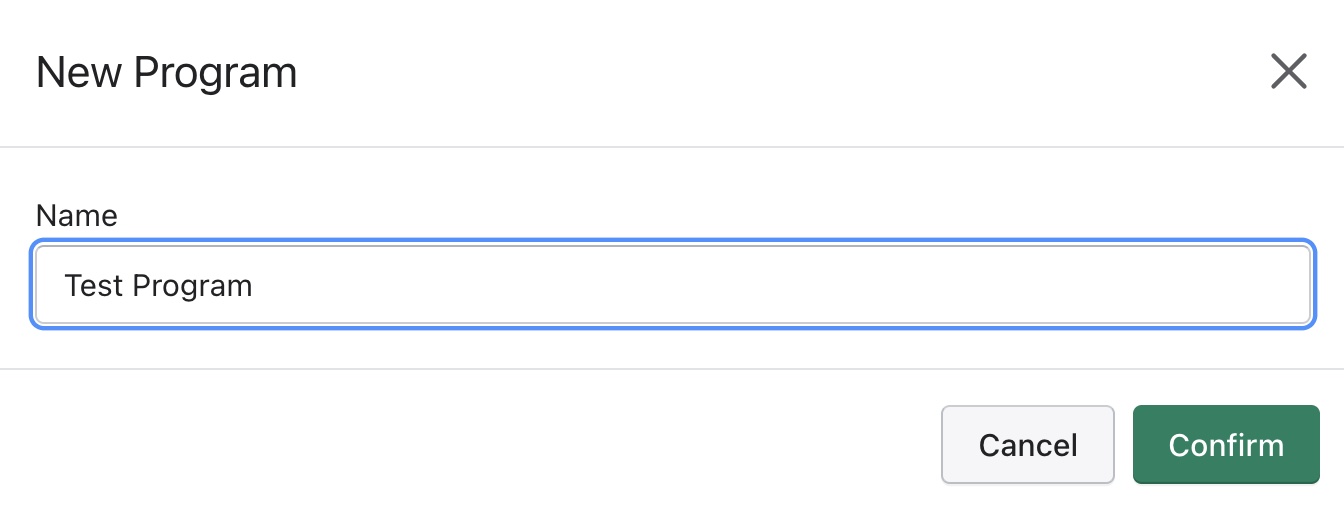Place cursor in the program name box
This screenshot has width=1344, height=512.
coord(672,286)
